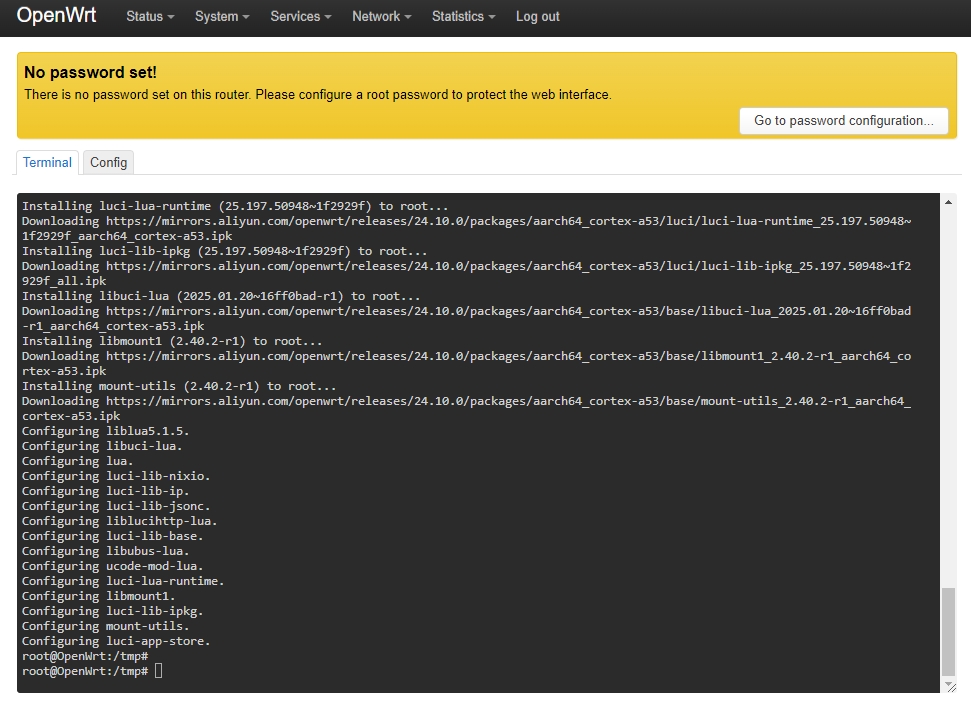Viewport: 971px width, 717px height.
Task: Click the terminal scrollbar thumb
Action: [x=948, y=632]
